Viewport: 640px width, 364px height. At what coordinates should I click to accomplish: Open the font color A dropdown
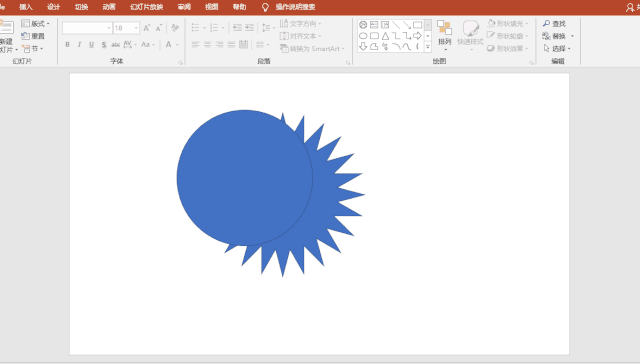(x=178, y=44)
